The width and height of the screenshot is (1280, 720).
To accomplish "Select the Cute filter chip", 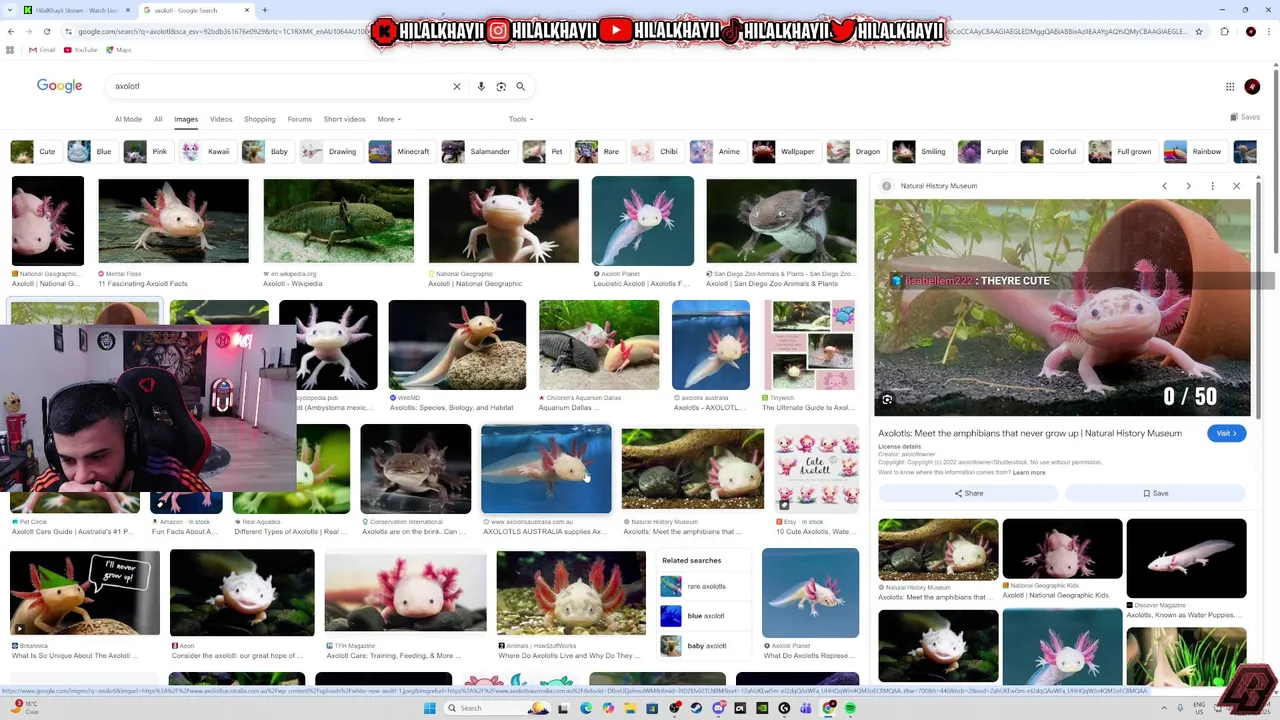I will click(x=34, y=152).
